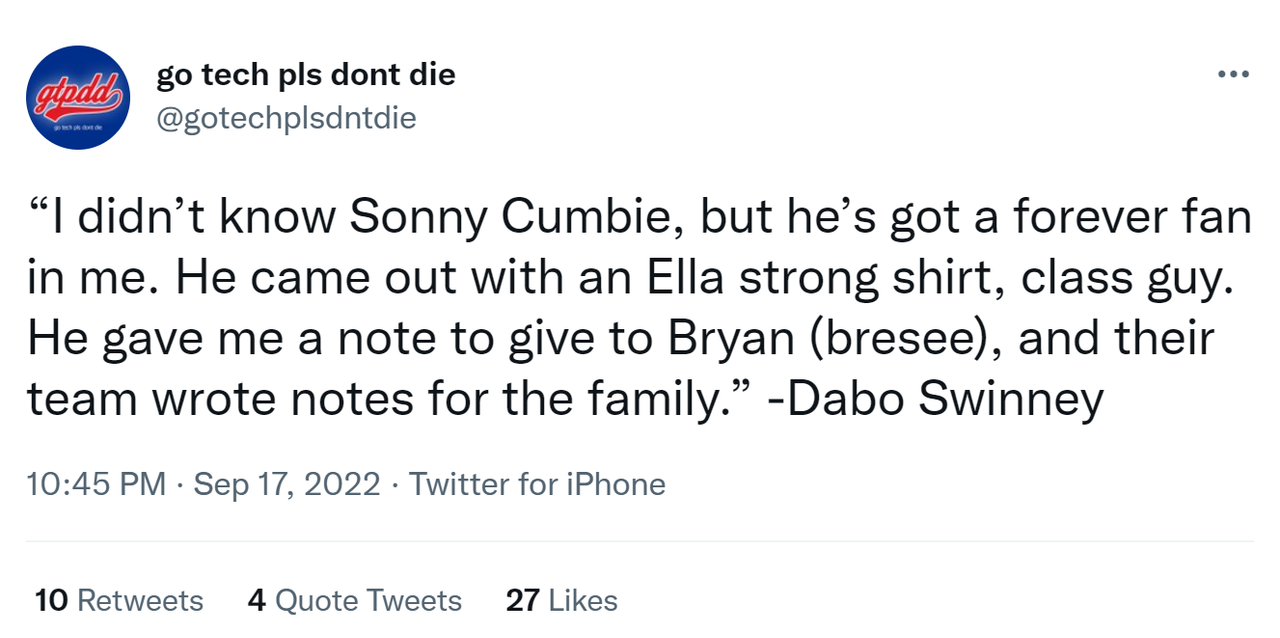Click the Sep 17, 2022 date
1280x638 pixels.
click(x=287, y=485)
